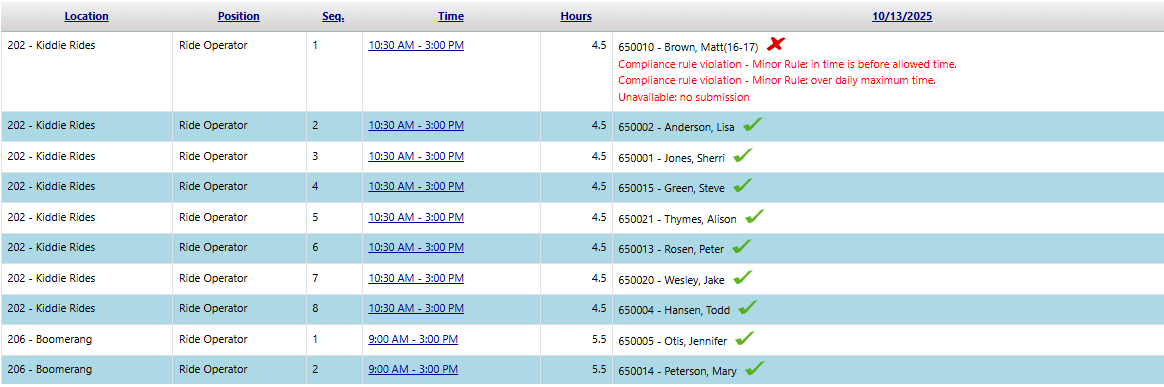Click the 202 - Kiddie Rides location in Brown's row
The height and width of the screenshot is (387, 1164).
click(51, 45)
